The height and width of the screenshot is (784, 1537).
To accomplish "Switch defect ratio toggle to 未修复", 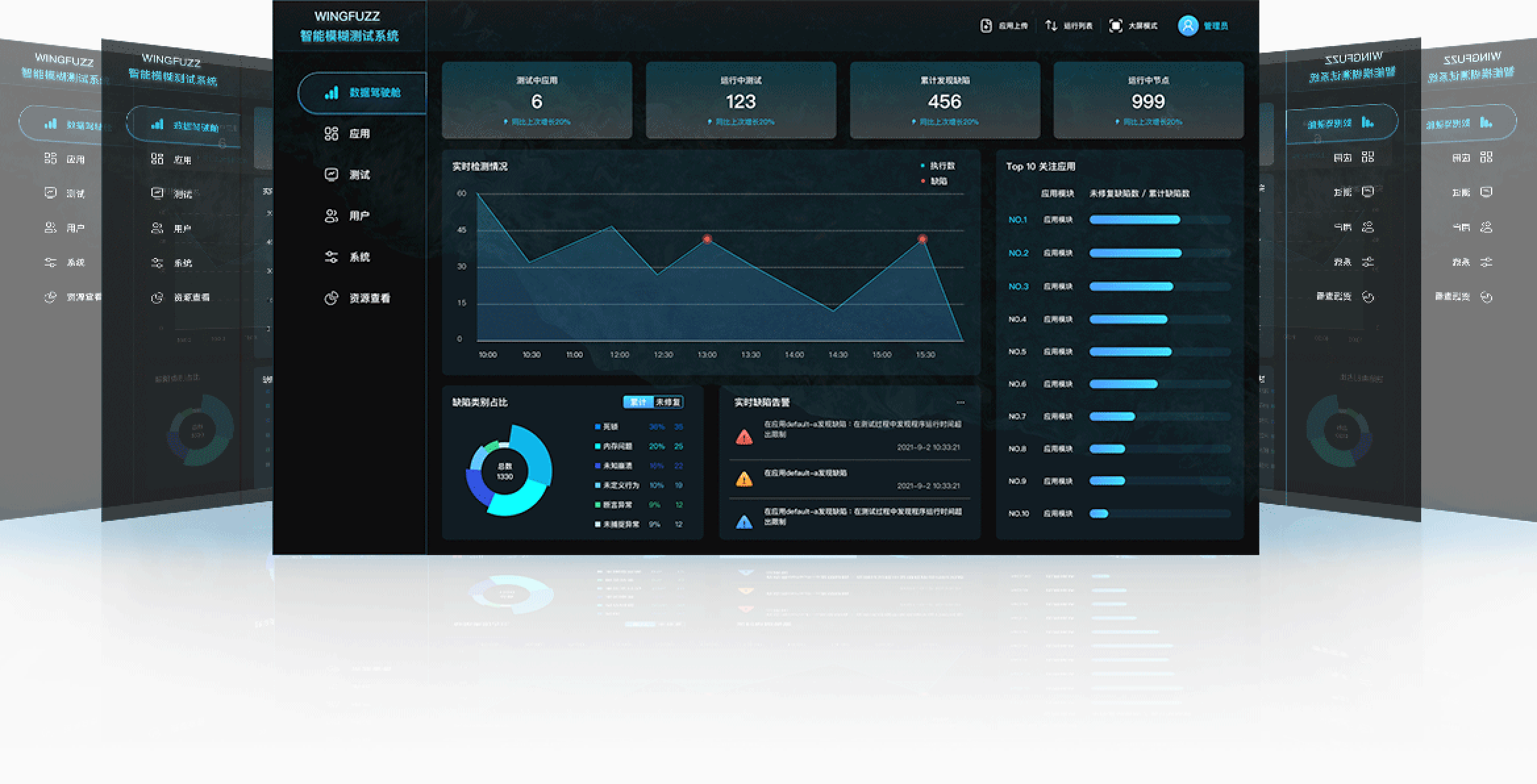I will click(668, 402).
